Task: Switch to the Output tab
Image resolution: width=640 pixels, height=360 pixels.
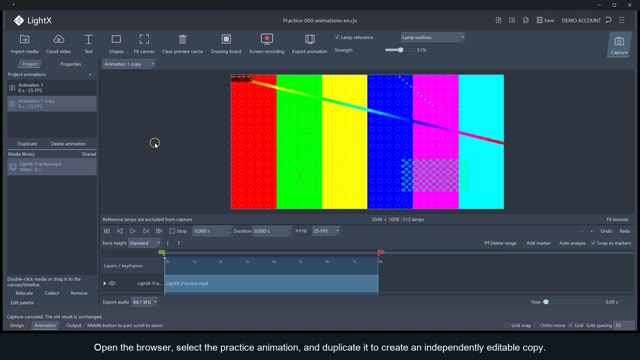Action: [73, 325]
